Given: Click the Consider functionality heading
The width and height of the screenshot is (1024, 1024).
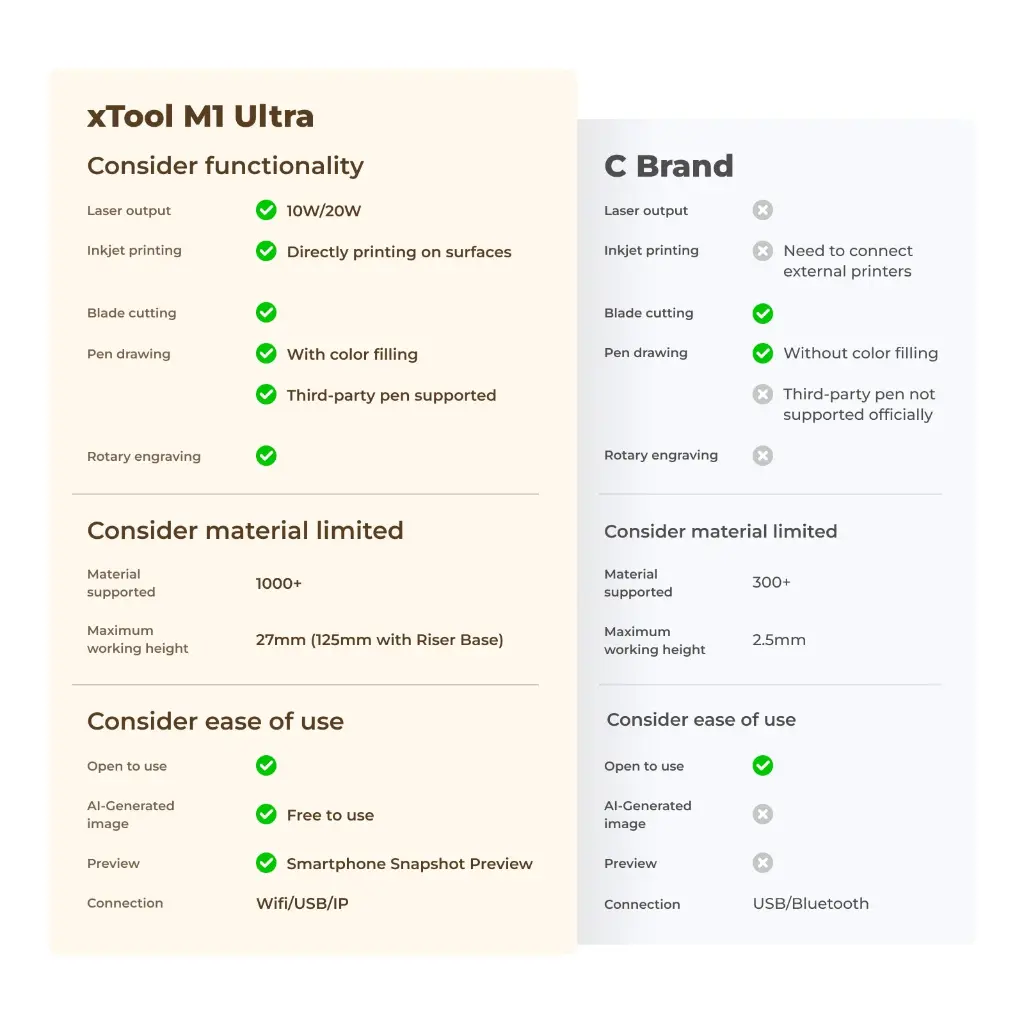Looking at the screenshot, I should [x=225, y=166].
